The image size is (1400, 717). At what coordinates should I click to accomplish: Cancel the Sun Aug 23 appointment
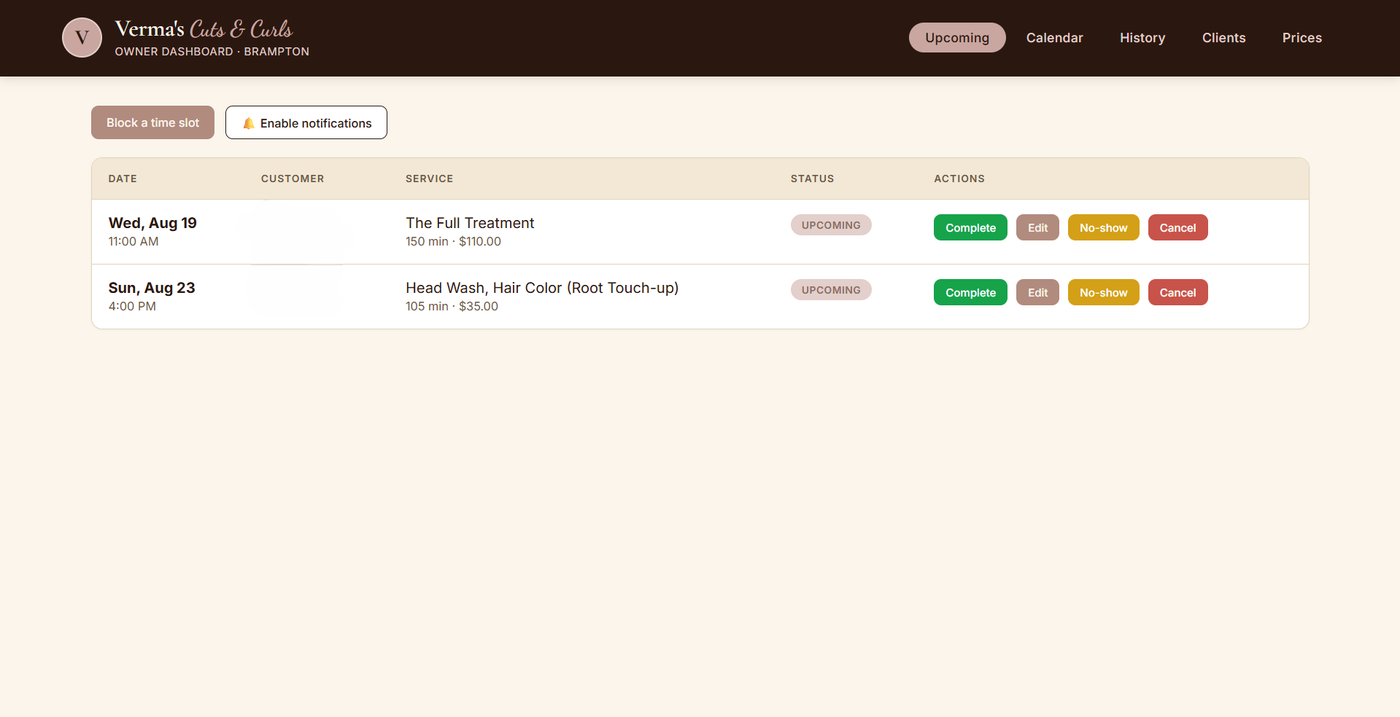point(1177,293)
